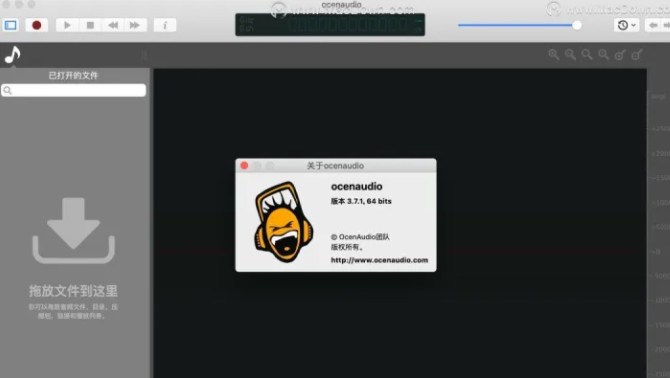Focus the opened-files search field
Image resolution: width=670 pixels, height=378 pixels.
point(73,90)
